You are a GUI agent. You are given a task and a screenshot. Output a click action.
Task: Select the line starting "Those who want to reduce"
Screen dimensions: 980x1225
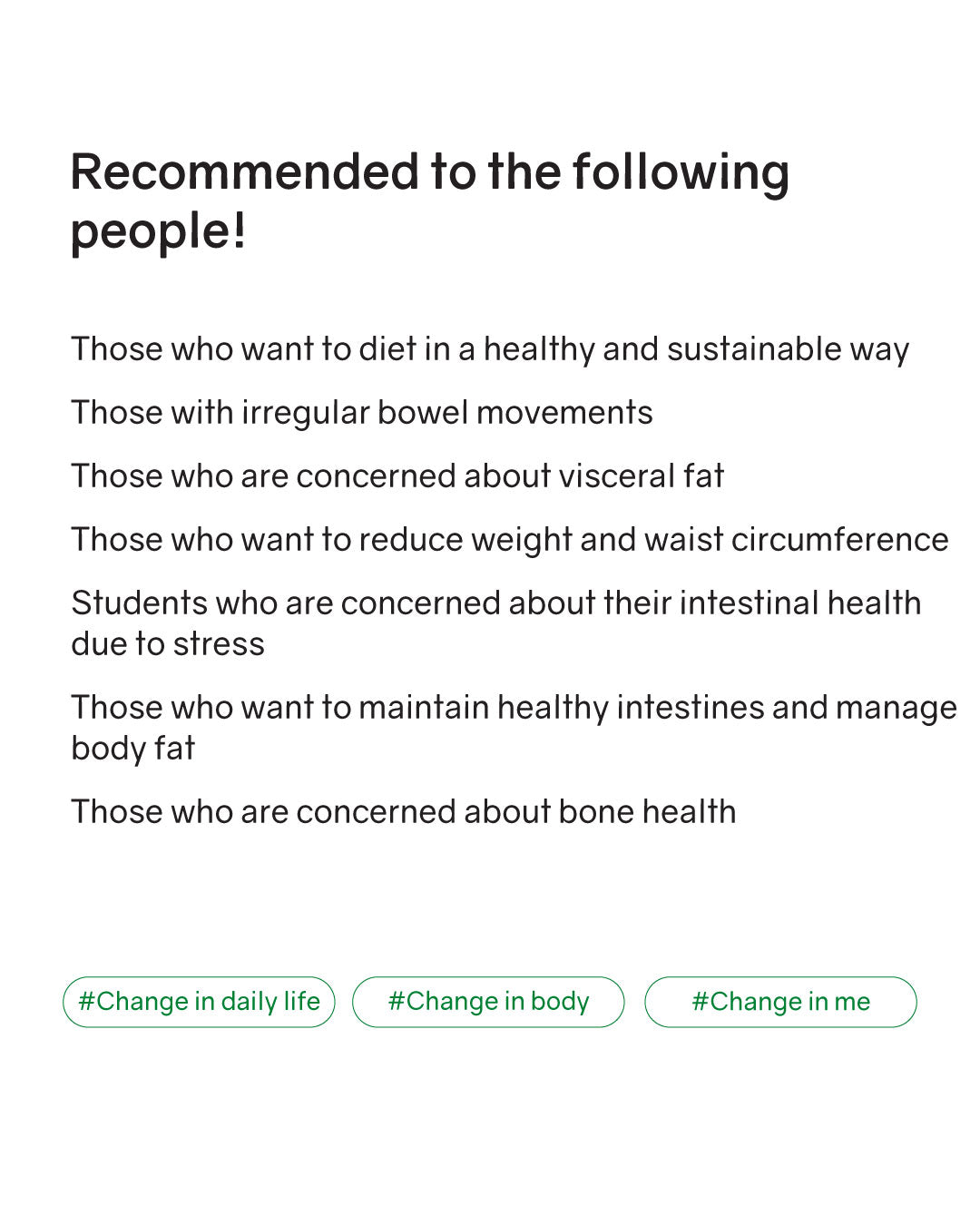(x=509, y=540)
